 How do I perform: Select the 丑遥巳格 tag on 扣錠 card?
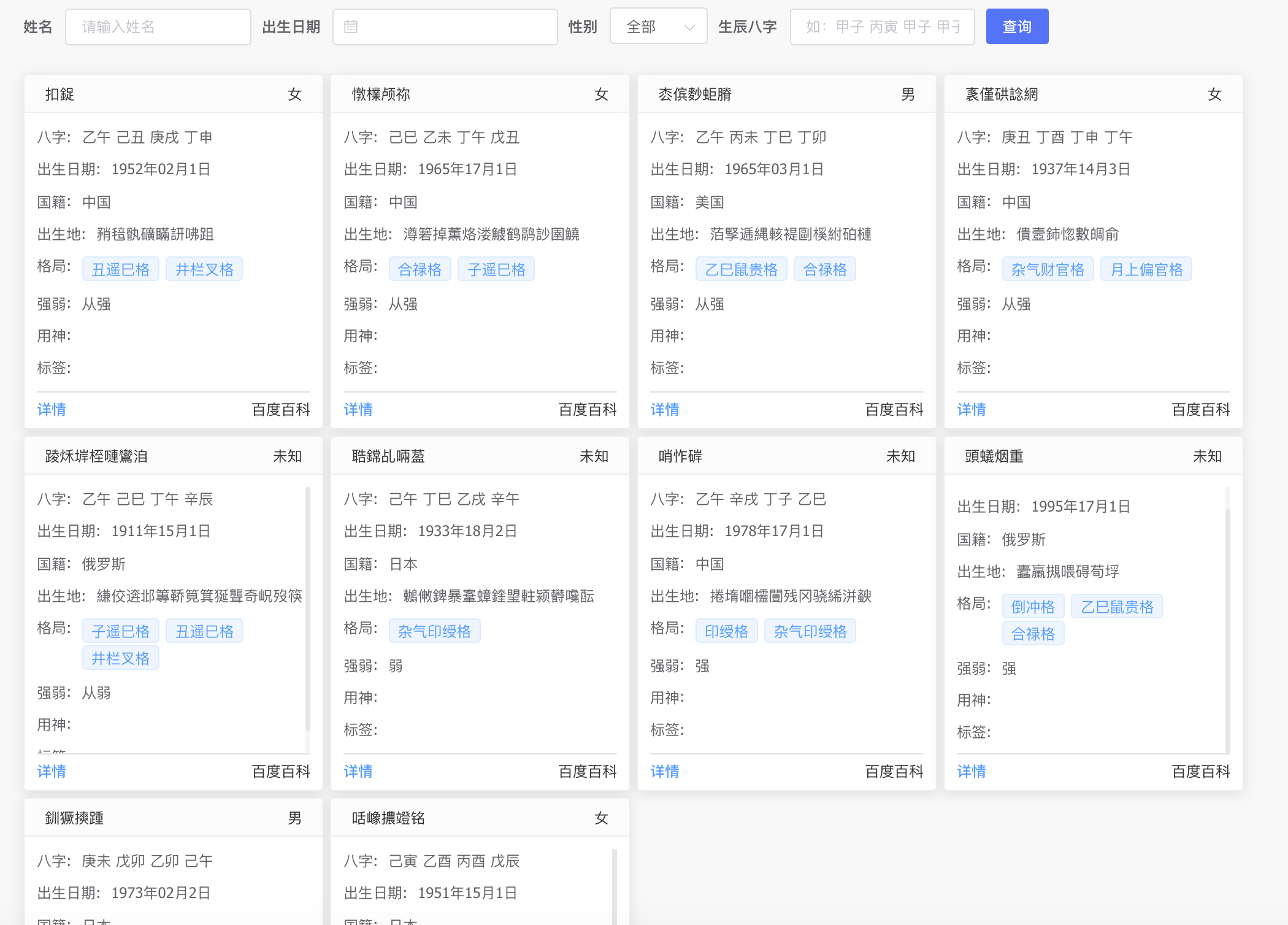(121, 269)
